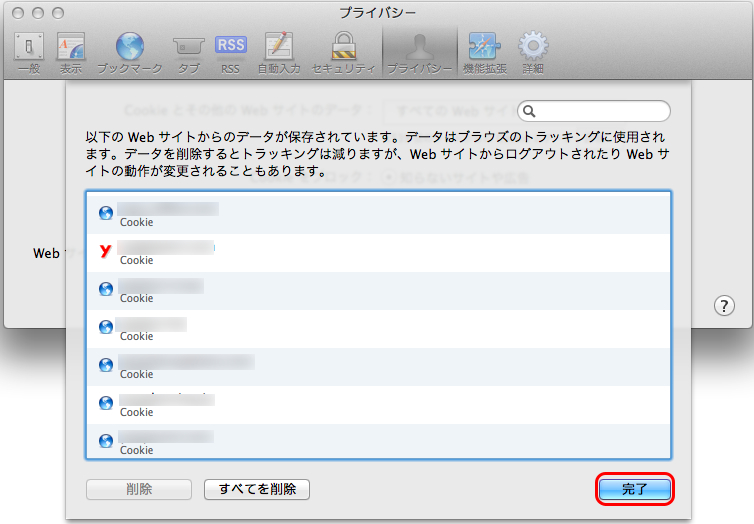Viewport: 754px width, 524px height.
Task: Open the 詳細 (Advanced) gear icon
Action: tap(532, 52)
